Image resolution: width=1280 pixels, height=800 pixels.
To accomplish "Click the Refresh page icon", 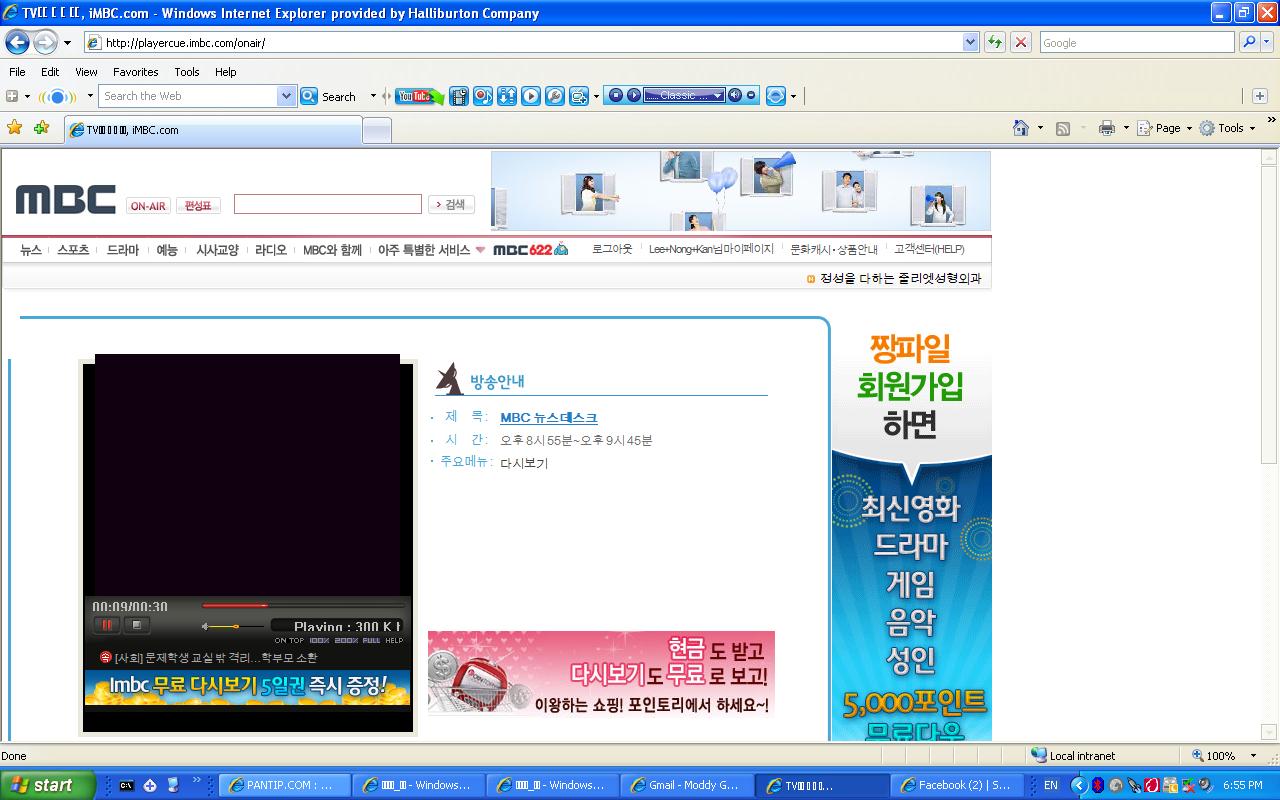I will pos(995,42).
